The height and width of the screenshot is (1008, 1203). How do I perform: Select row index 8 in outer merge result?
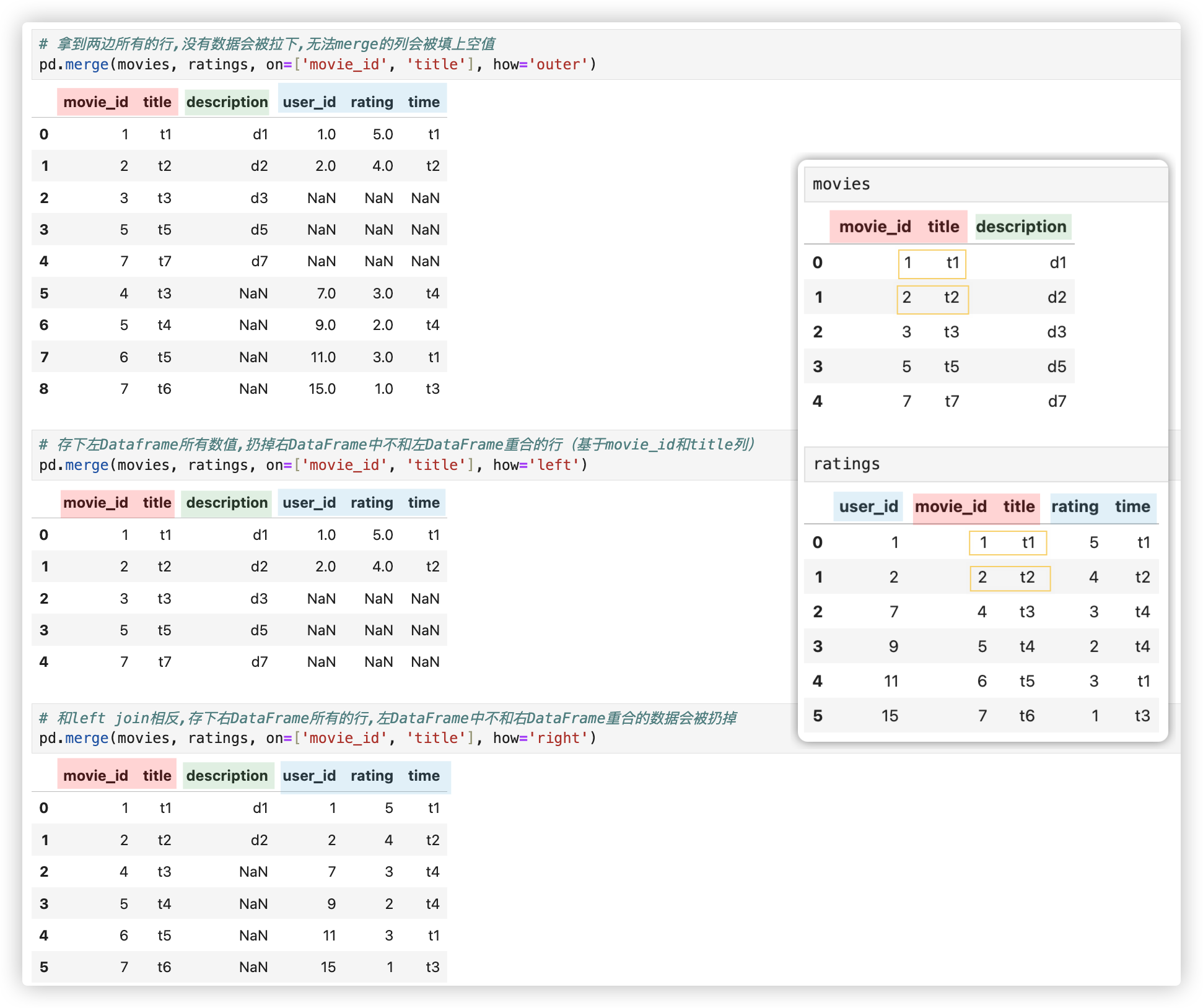coord(44,389)
